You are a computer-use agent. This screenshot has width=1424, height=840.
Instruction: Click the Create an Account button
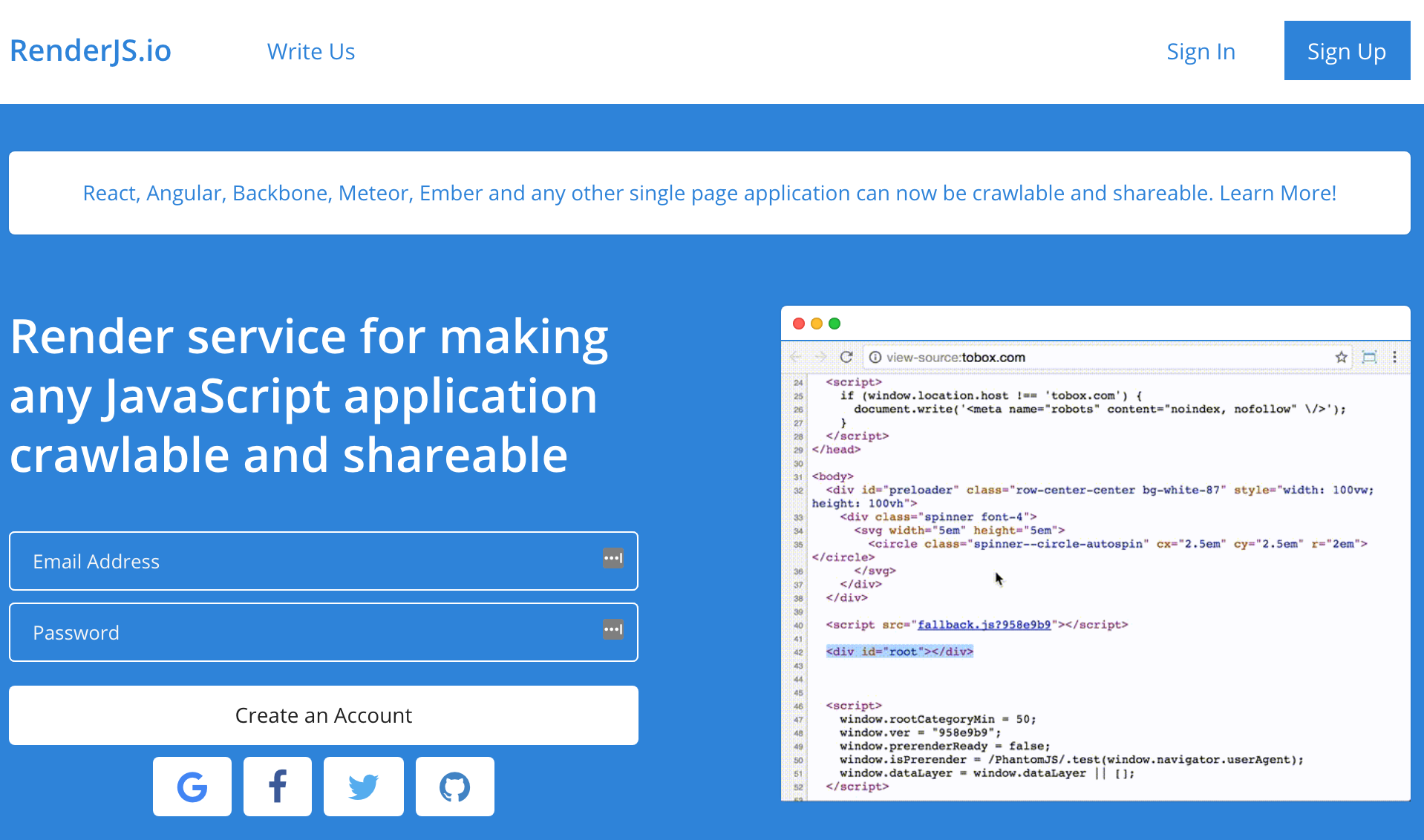point(324,715)
